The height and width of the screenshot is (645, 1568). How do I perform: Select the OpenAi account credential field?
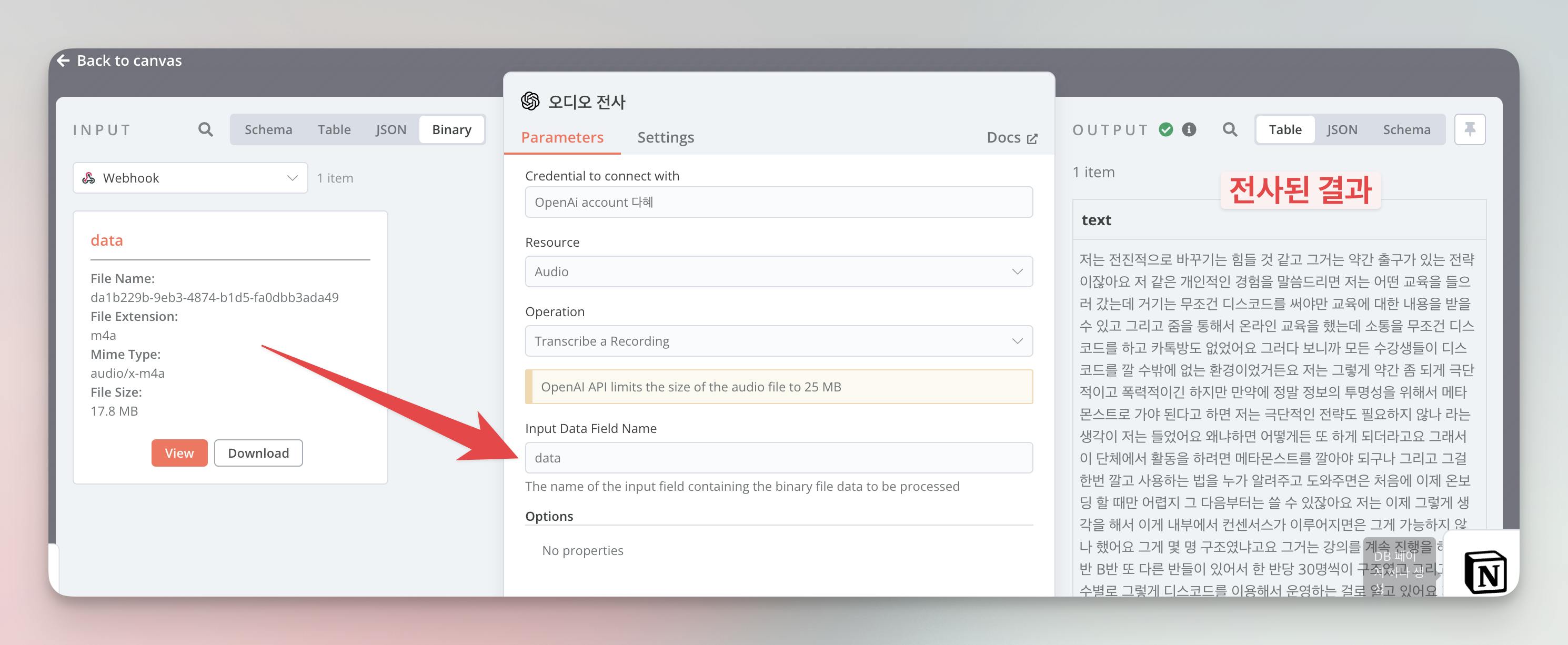779,202
